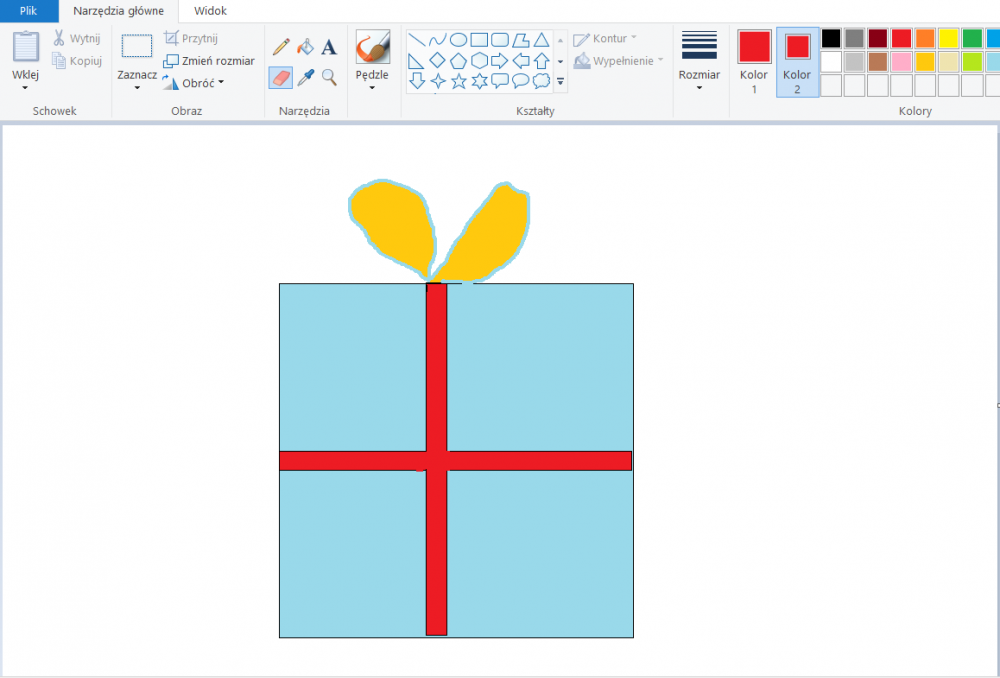
Task: Pick the yellow color swatch
Action: click(x=949, y=38)
